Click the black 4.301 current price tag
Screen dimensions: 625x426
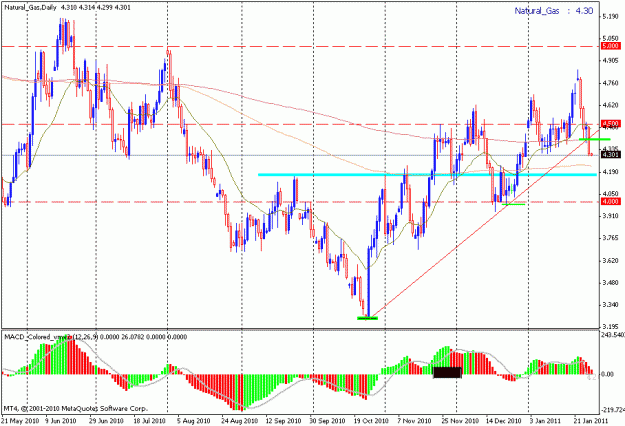(611, 155)
